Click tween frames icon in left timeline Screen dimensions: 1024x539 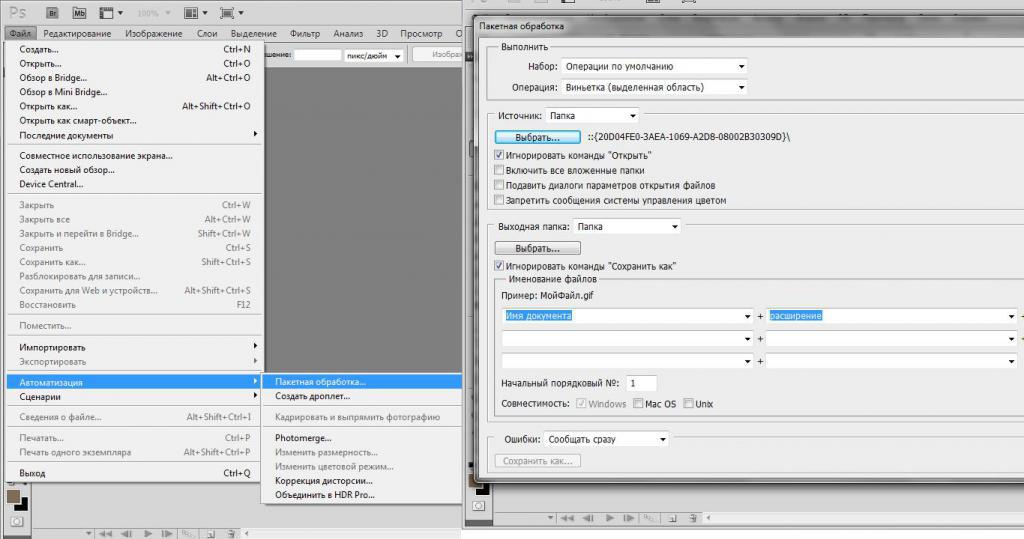[188, 534]
